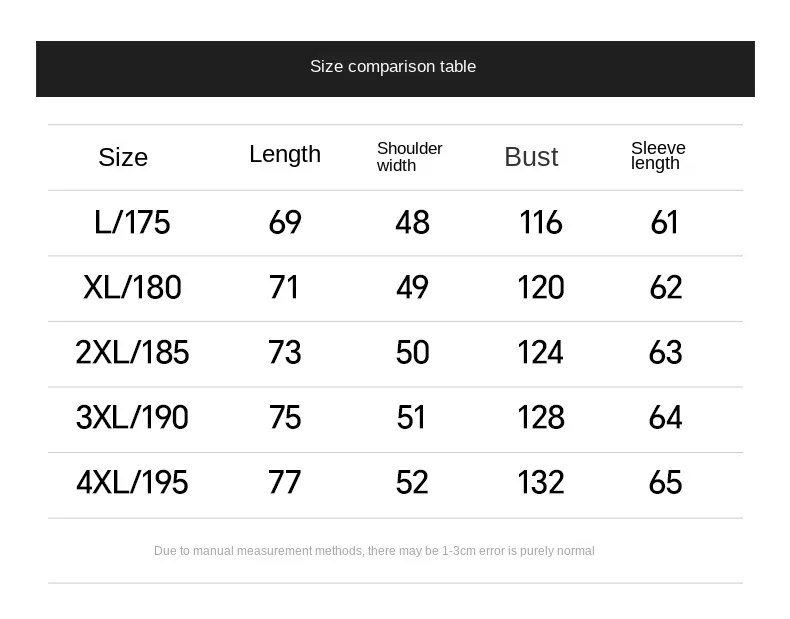790x619 pixels.
Task: Select the bust value 124
Action: click(x=540, y=353)
